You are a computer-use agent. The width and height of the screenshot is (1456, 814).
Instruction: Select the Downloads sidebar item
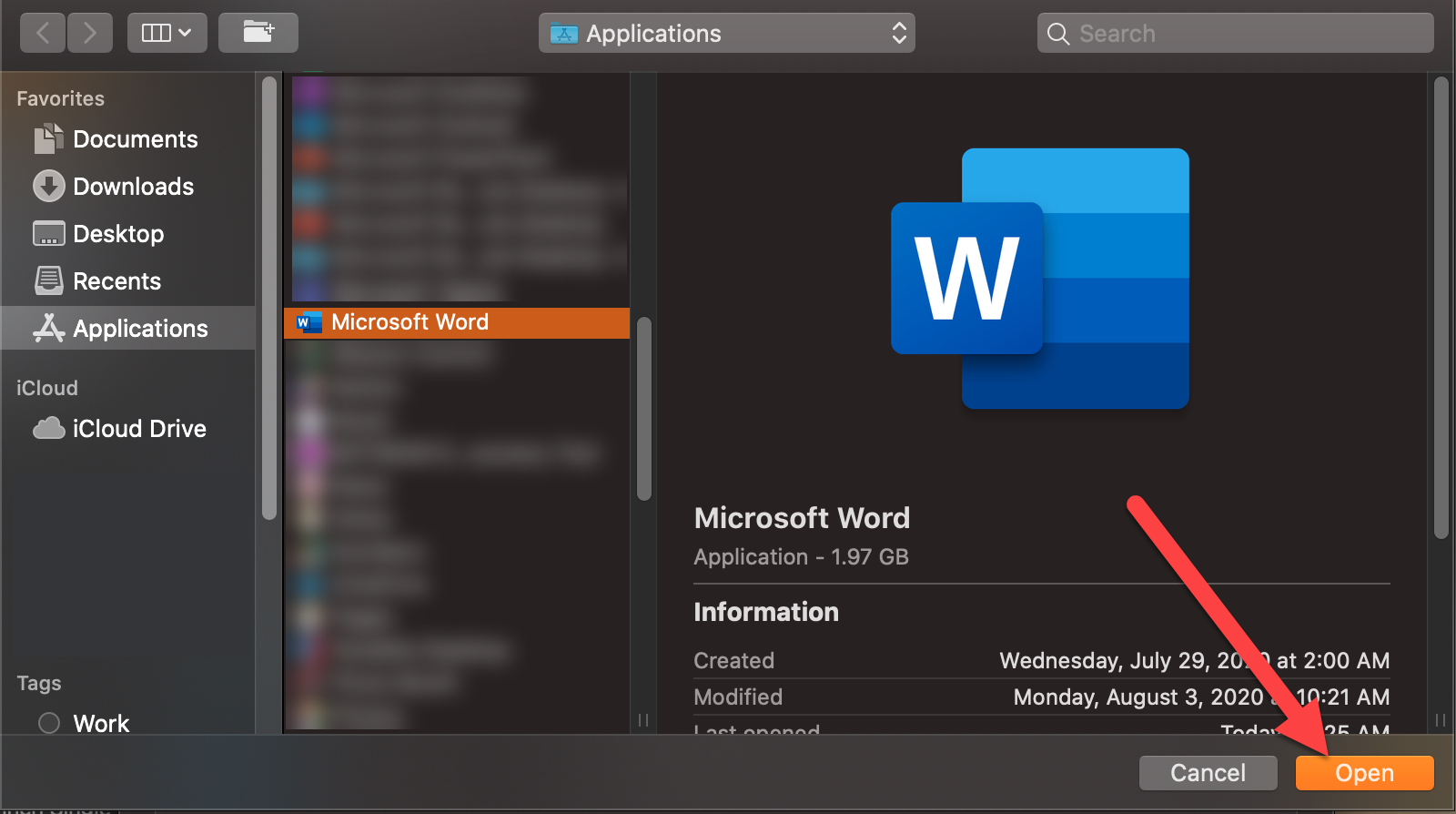(127, 187)
